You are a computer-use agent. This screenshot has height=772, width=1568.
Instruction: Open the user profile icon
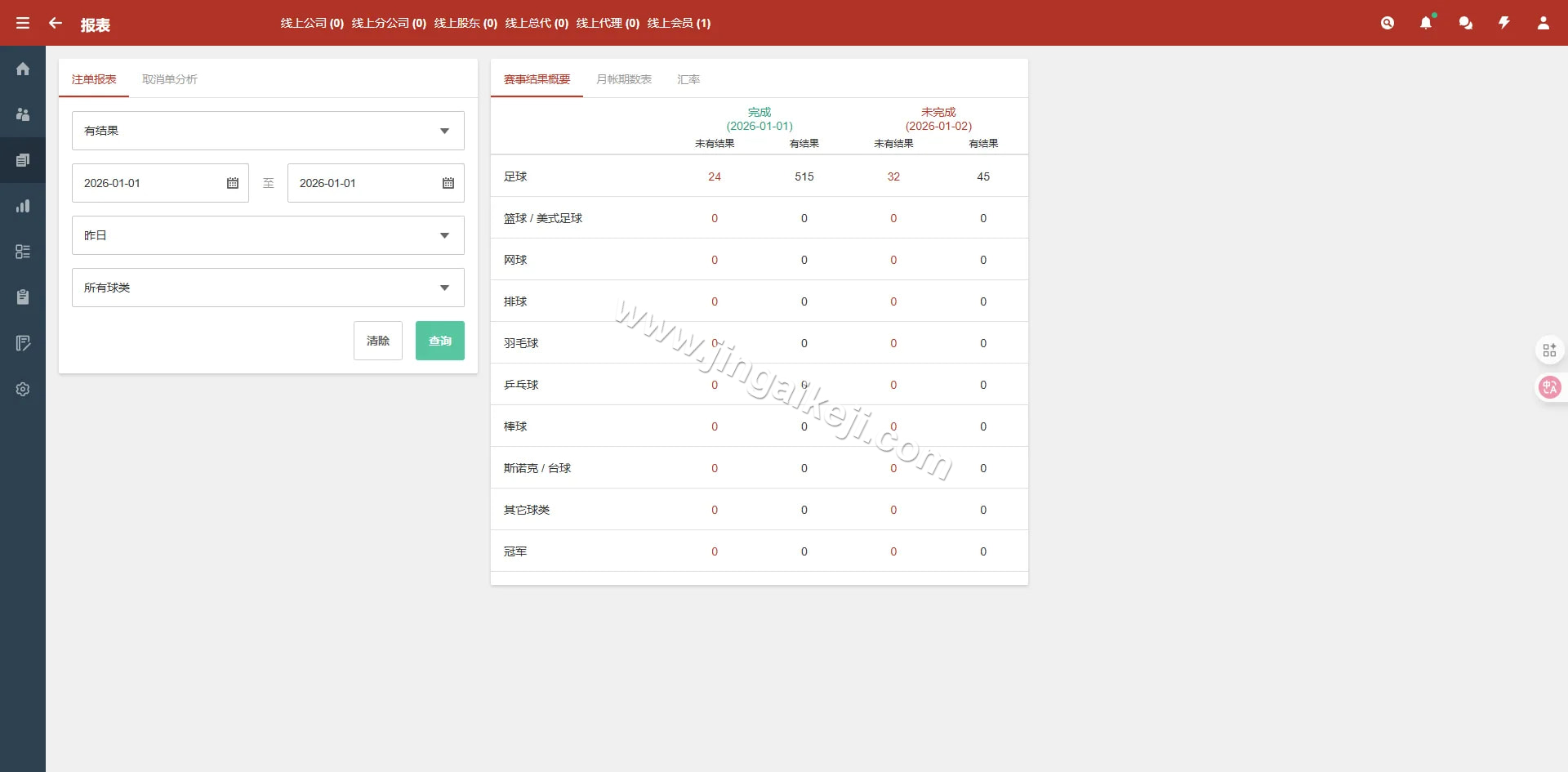pyautogui.click(x=1543, y=23)
